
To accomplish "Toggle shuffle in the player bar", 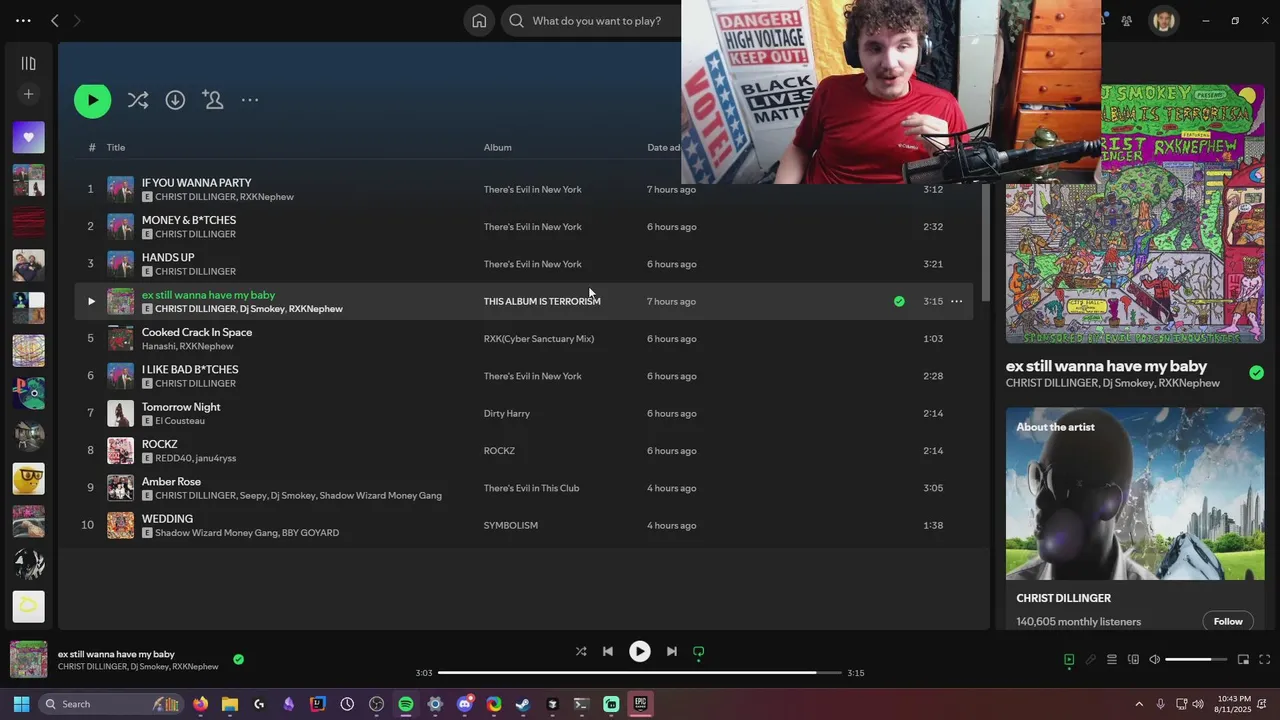I will (581, 651).
